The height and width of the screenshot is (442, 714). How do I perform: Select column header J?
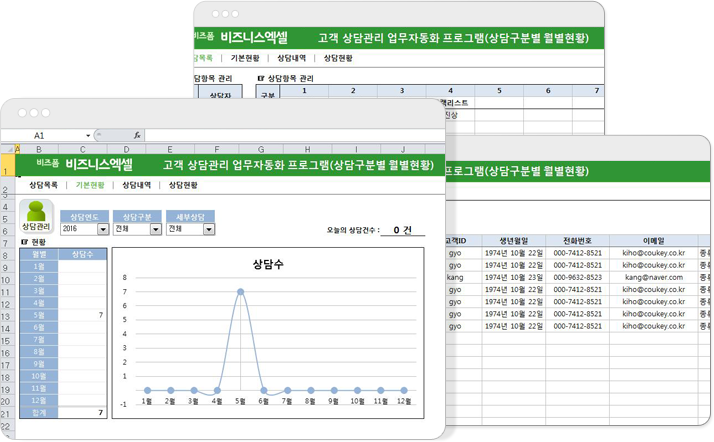coord(403,149)
